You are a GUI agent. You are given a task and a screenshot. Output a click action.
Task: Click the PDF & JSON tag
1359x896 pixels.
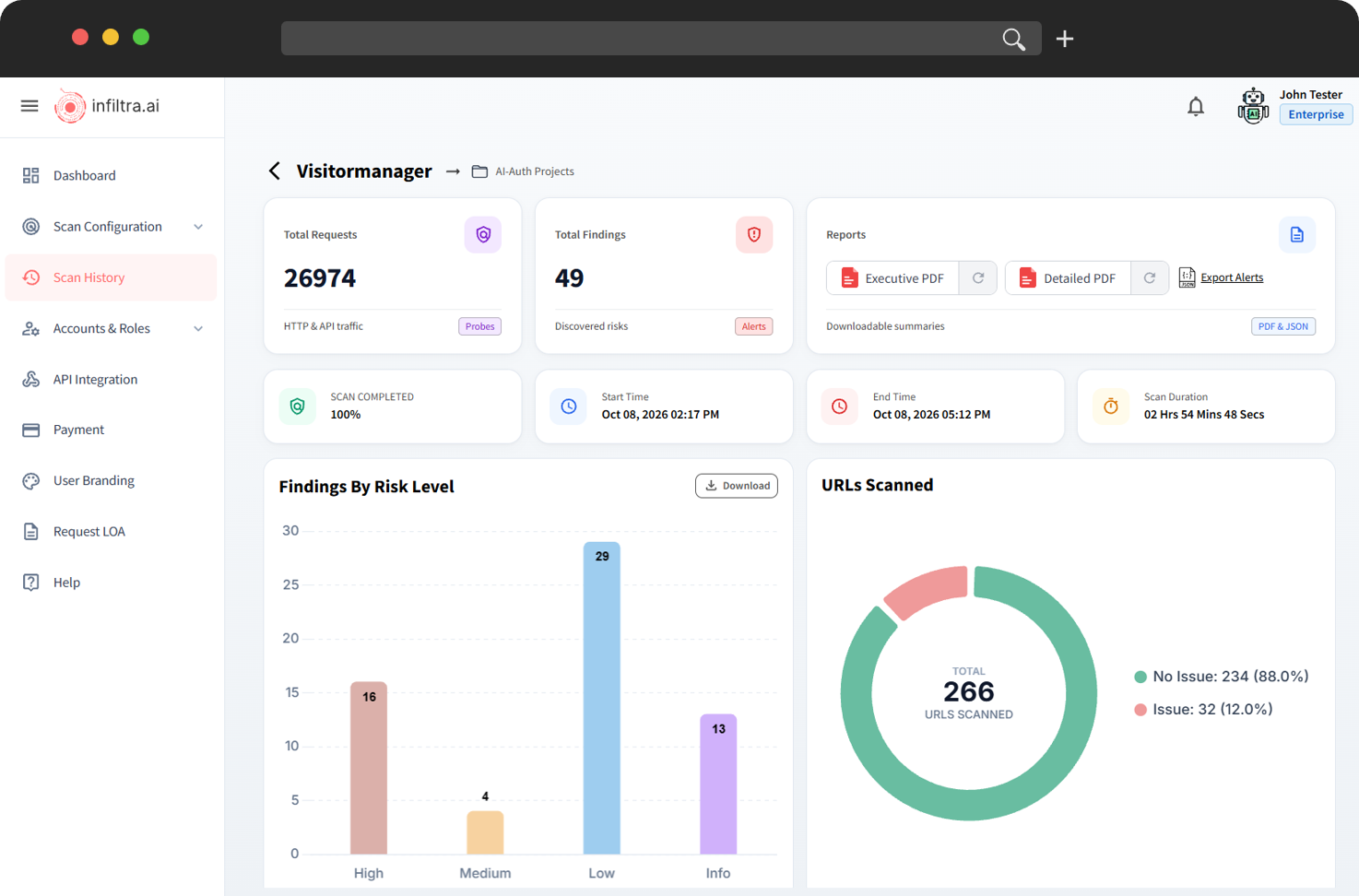(x=1283, y=326)
